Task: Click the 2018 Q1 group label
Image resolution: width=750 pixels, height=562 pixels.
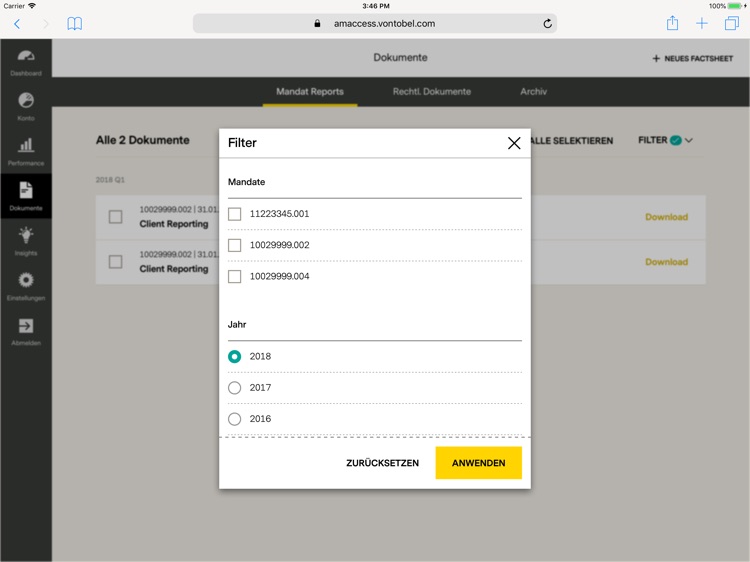Action: pyautogui.click(x=110, y=180)
